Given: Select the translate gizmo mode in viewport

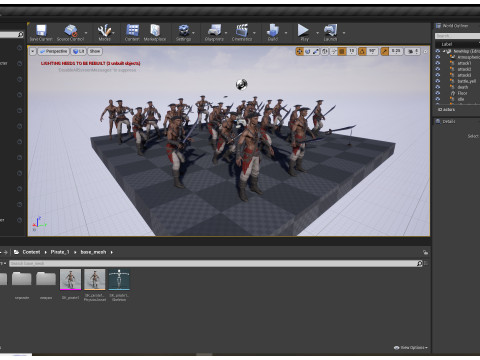Looking at the screenshot, I should pyautogui.click(x=299, y=51).
